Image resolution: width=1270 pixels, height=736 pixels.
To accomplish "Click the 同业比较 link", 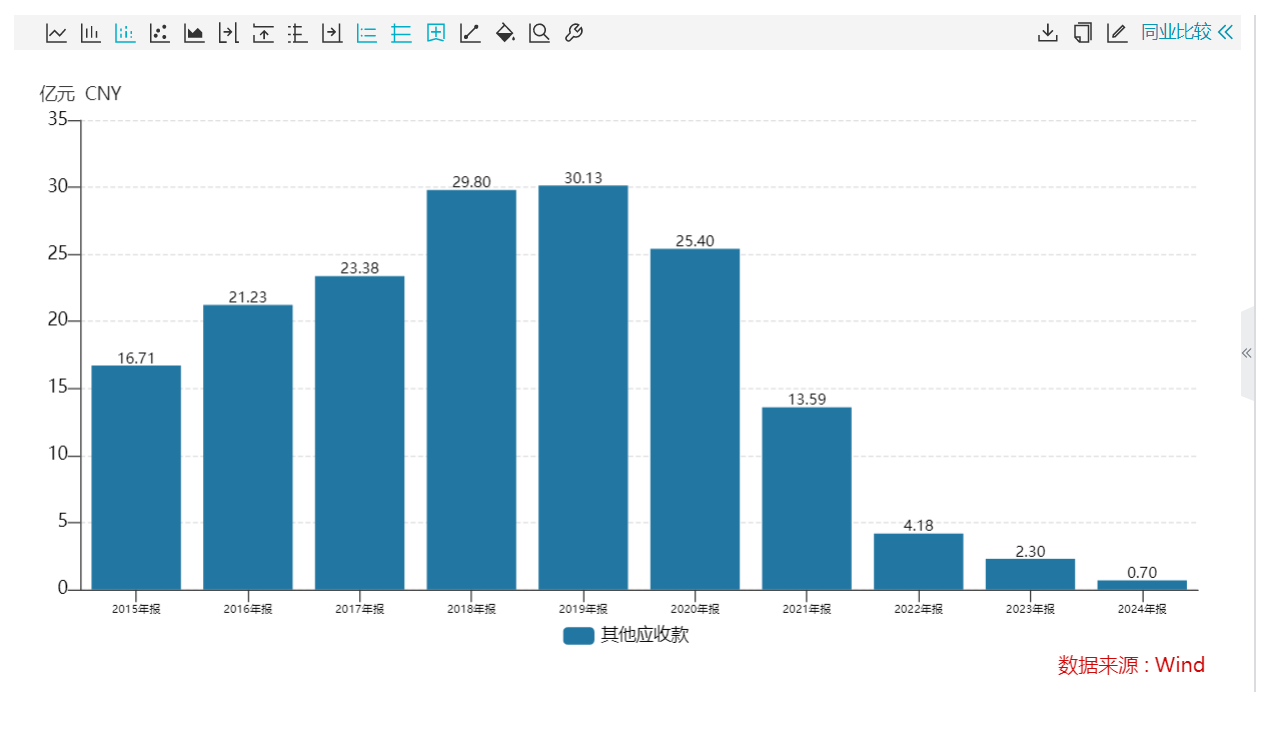I will (1176, 32).
